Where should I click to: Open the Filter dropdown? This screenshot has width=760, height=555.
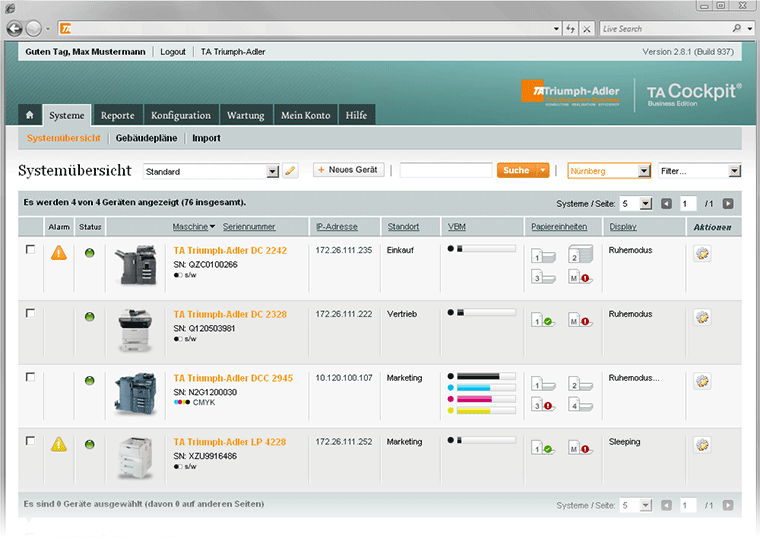(735, 171)
